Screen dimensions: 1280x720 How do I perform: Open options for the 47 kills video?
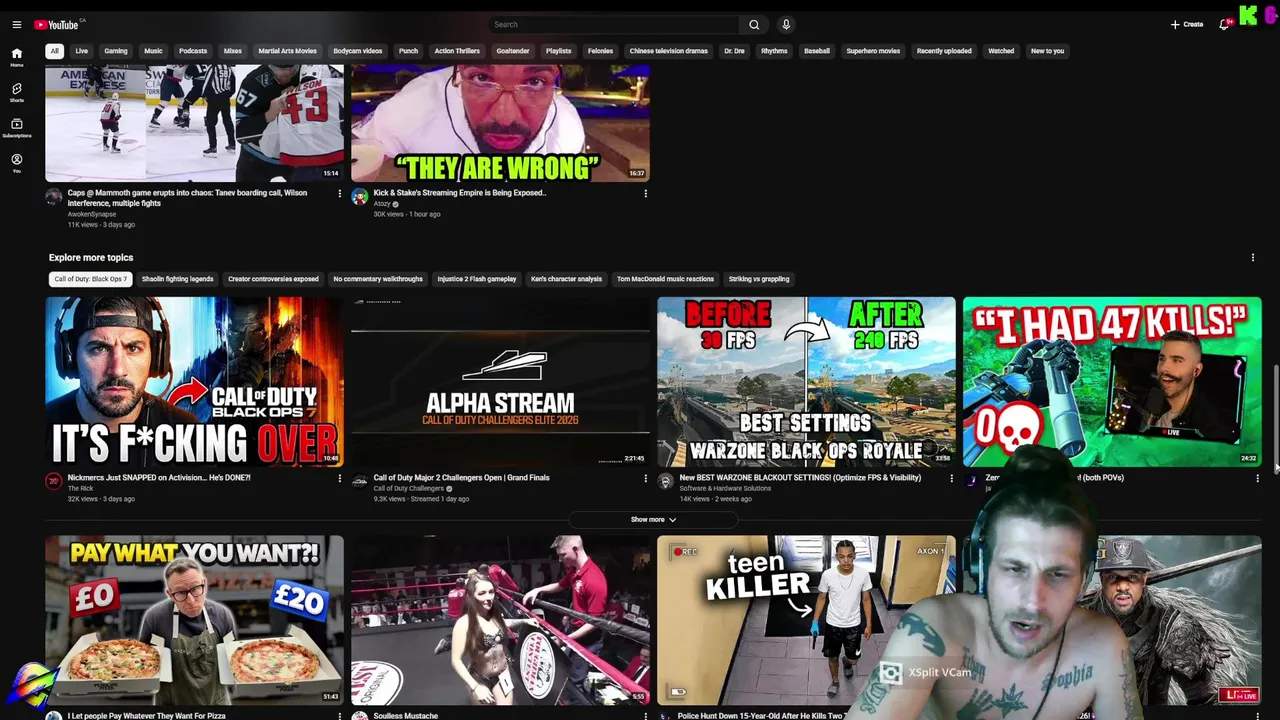[1257, 479]
